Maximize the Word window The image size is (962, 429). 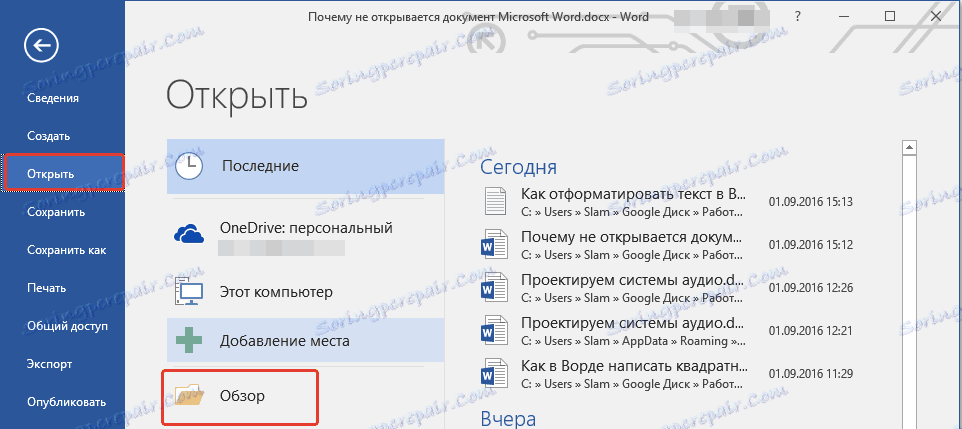(x=890, y=17)
